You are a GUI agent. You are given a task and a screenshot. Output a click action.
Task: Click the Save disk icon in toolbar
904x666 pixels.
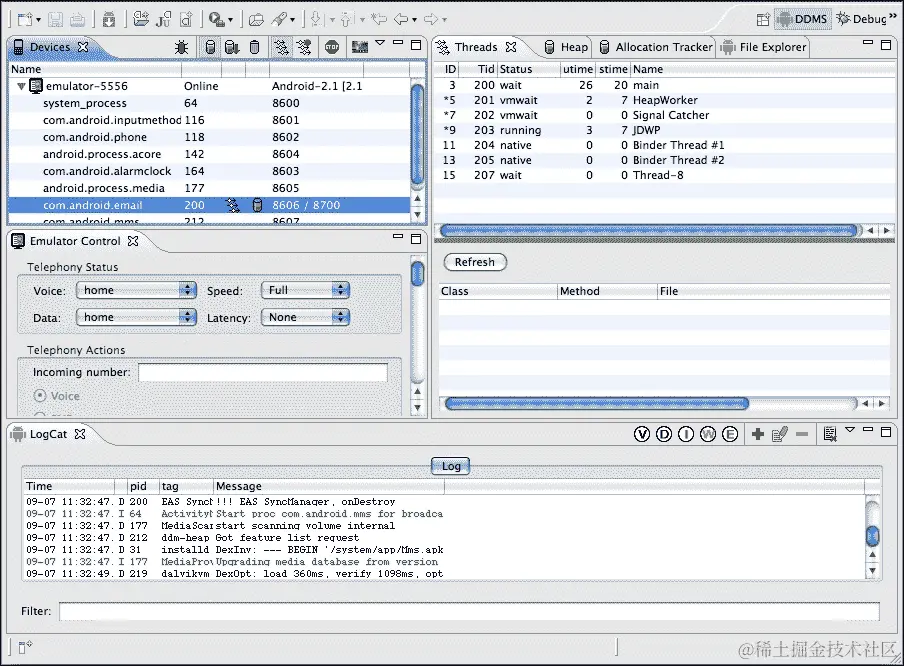click(55, 20)
